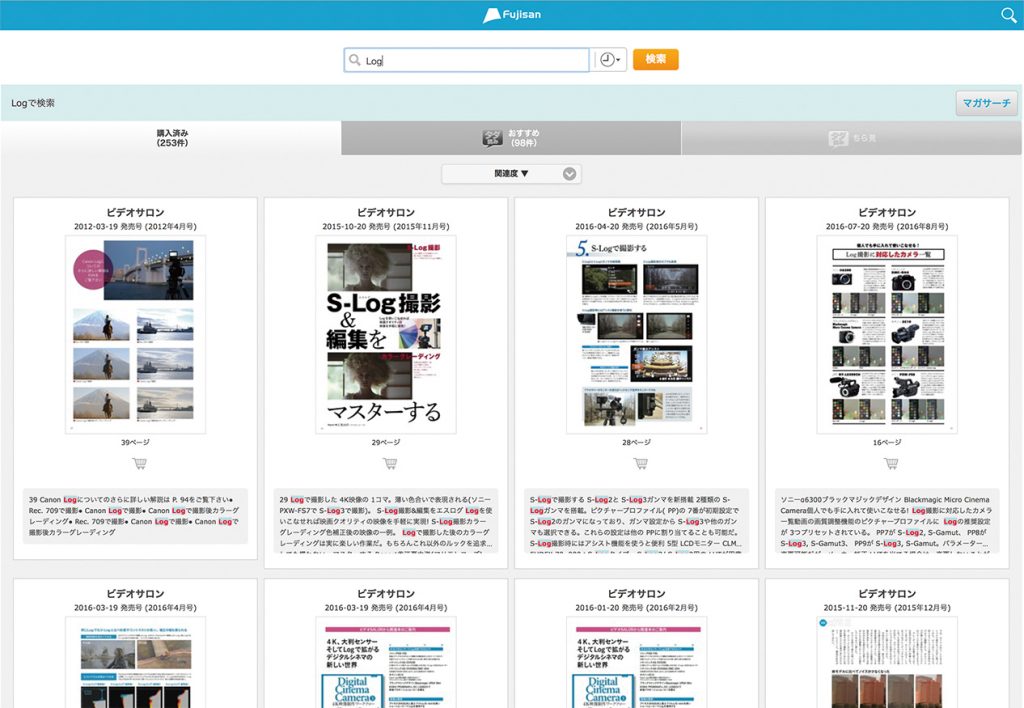Screen dimensions: 1024x708
Task: Add the 2015年11月号 issue to cart
Action: [x=391, y=463]
